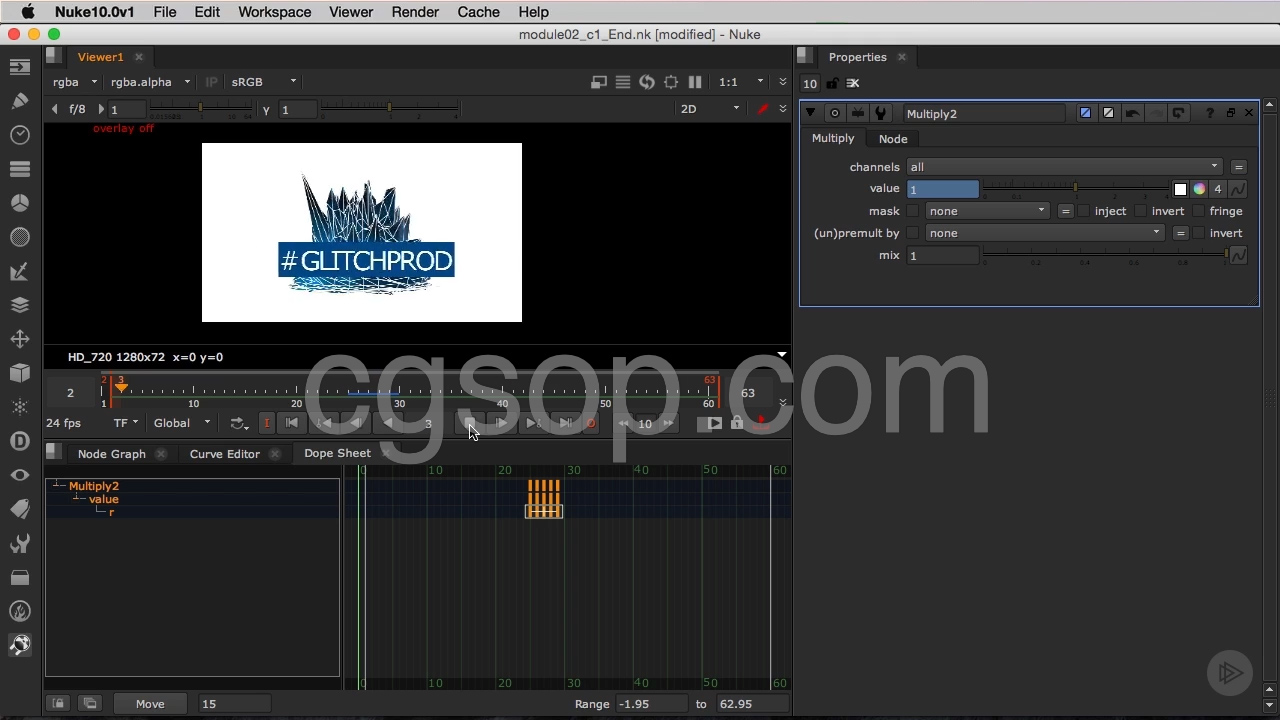Click the Multiply2 node name field
Screen dimensions: 1280x720
[x=984, y=114]
